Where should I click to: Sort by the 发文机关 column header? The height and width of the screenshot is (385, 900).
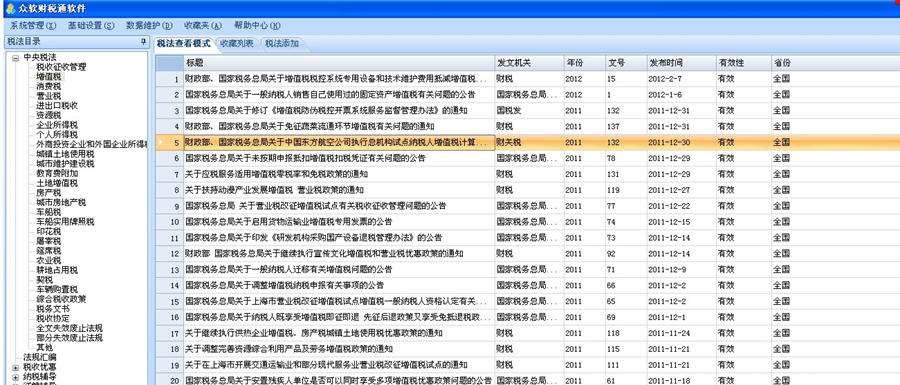(529, 63)
